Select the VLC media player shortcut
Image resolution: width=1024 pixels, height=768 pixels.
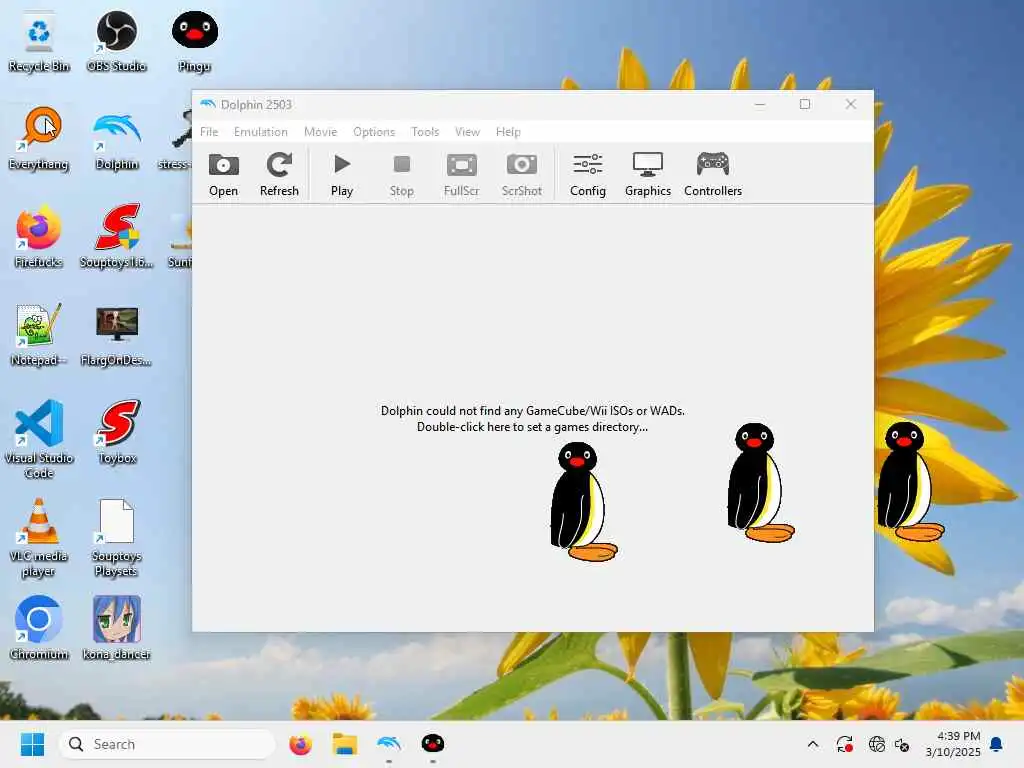click(39, 538)
